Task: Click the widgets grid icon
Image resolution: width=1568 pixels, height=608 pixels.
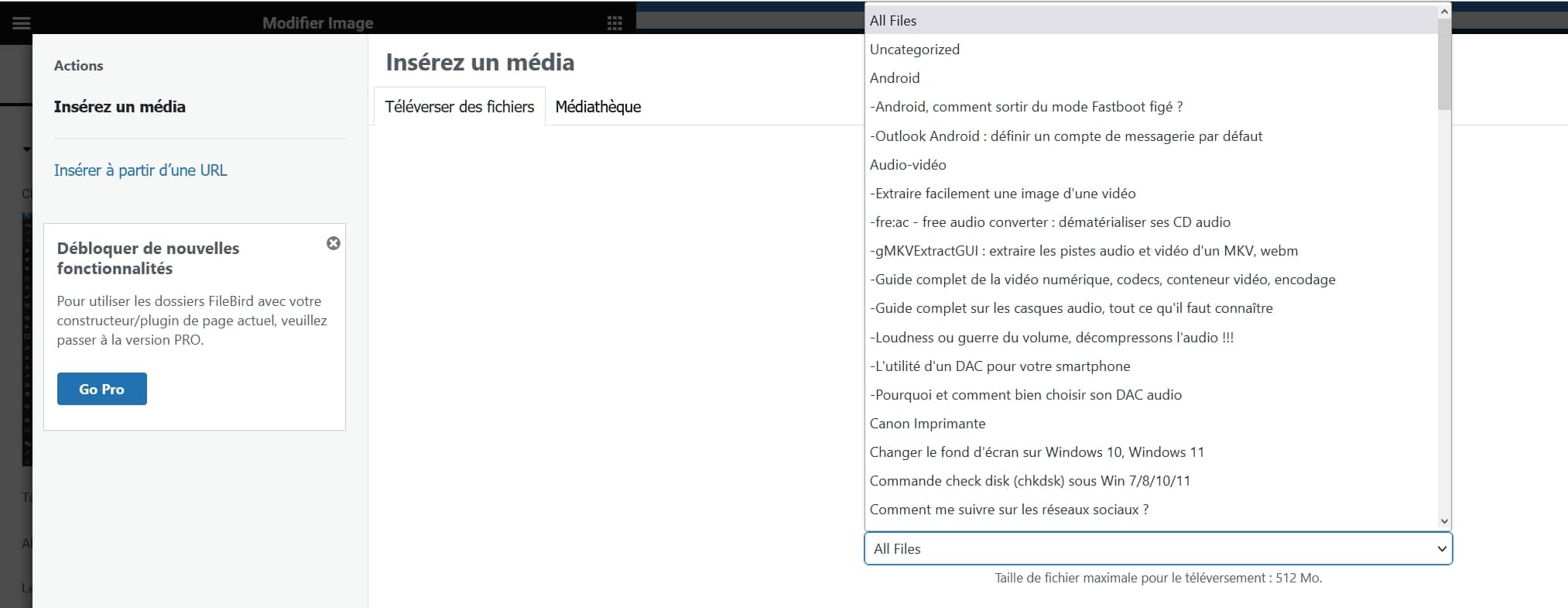Action: tap(615, 22)
